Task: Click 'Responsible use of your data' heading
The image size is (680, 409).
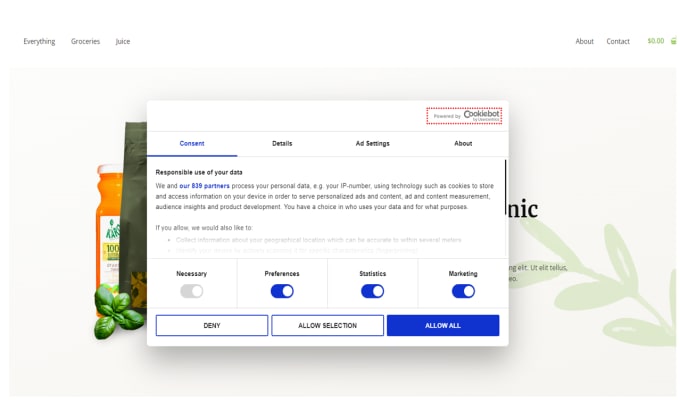Action: (199, 172)
